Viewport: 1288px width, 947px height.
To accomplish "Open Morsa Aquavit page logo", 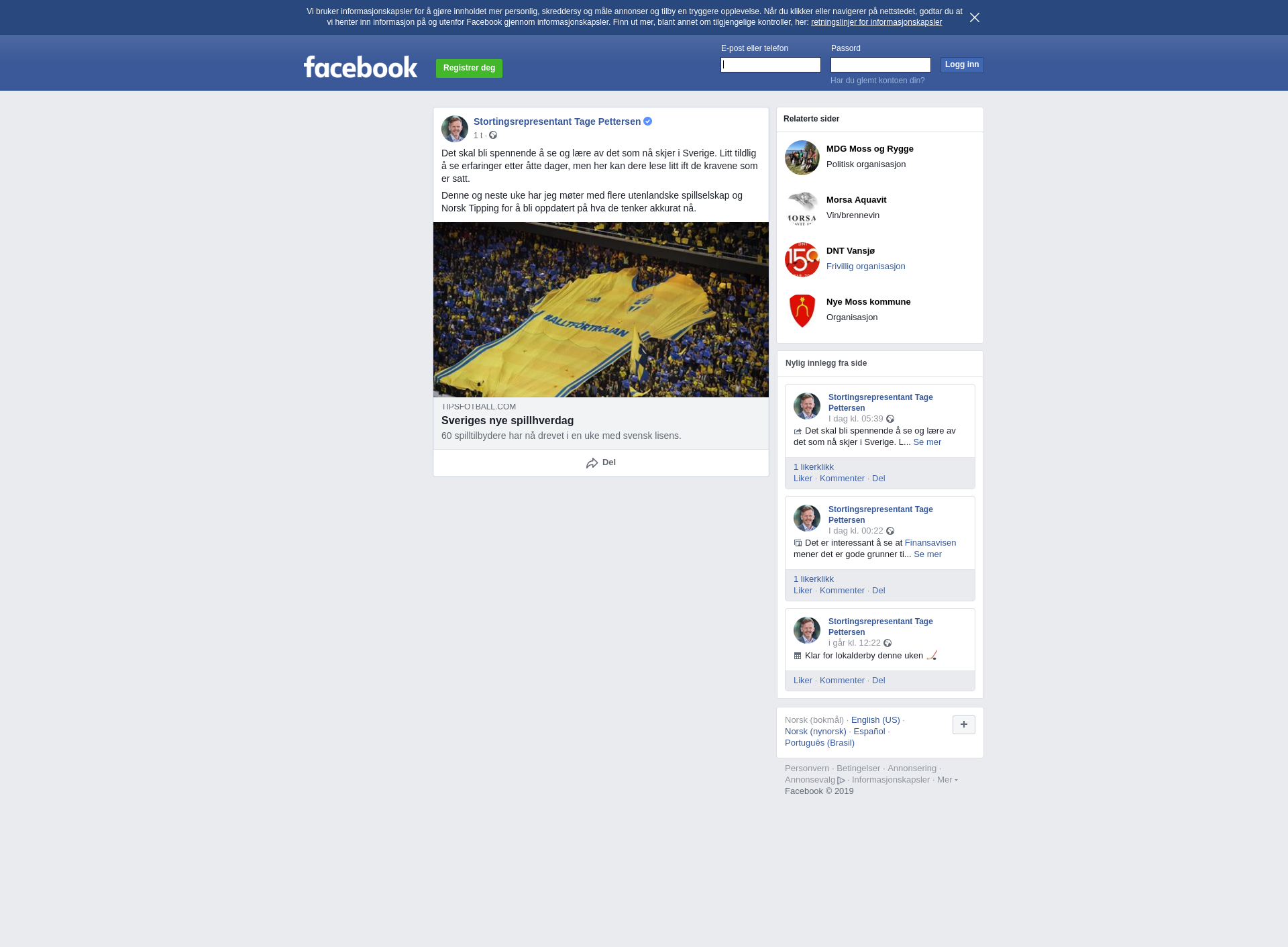I will pyautogui.click(x=802, y=209).
